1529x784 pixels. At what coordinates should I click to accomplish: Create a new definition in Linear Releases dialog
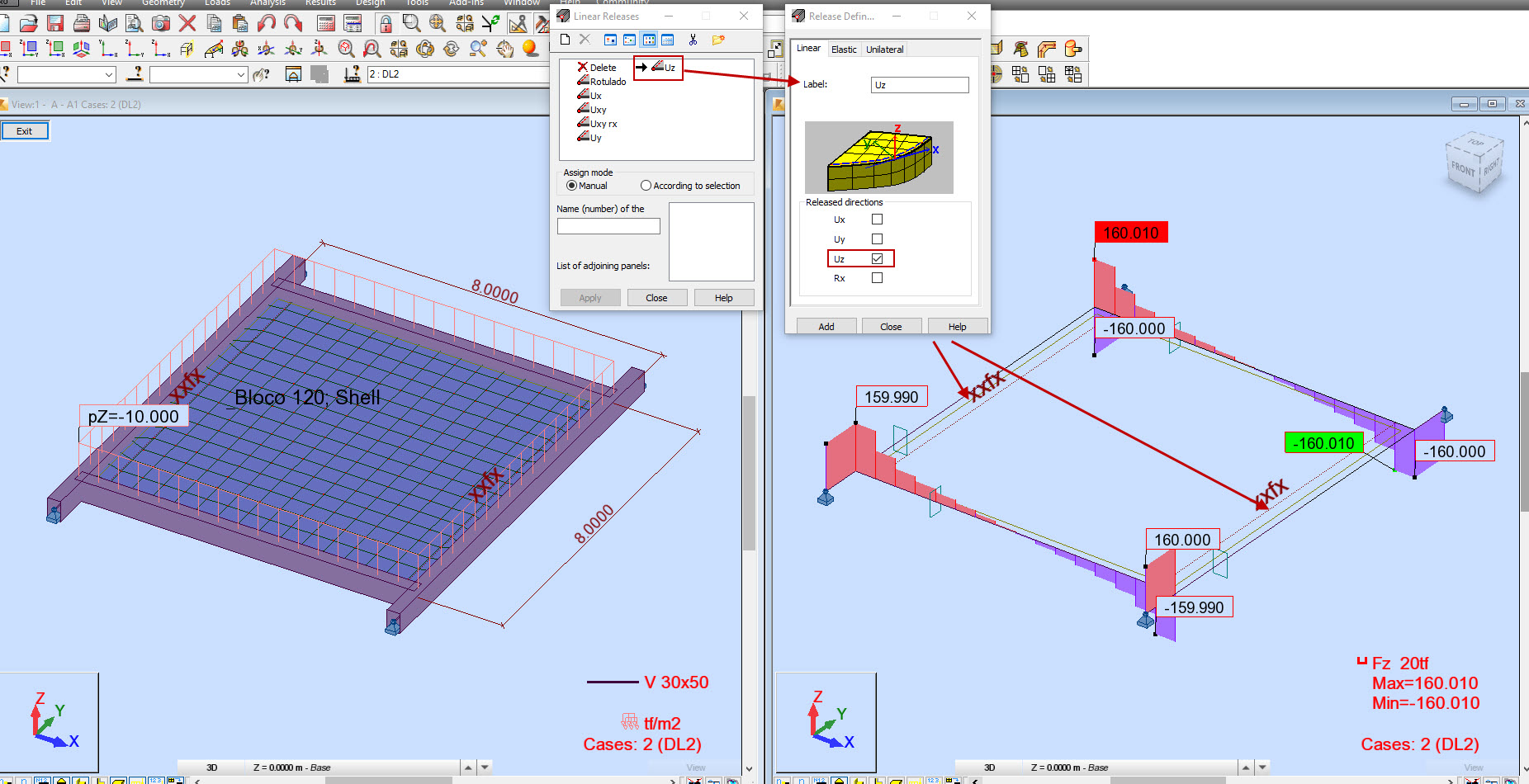click(565, 39)
